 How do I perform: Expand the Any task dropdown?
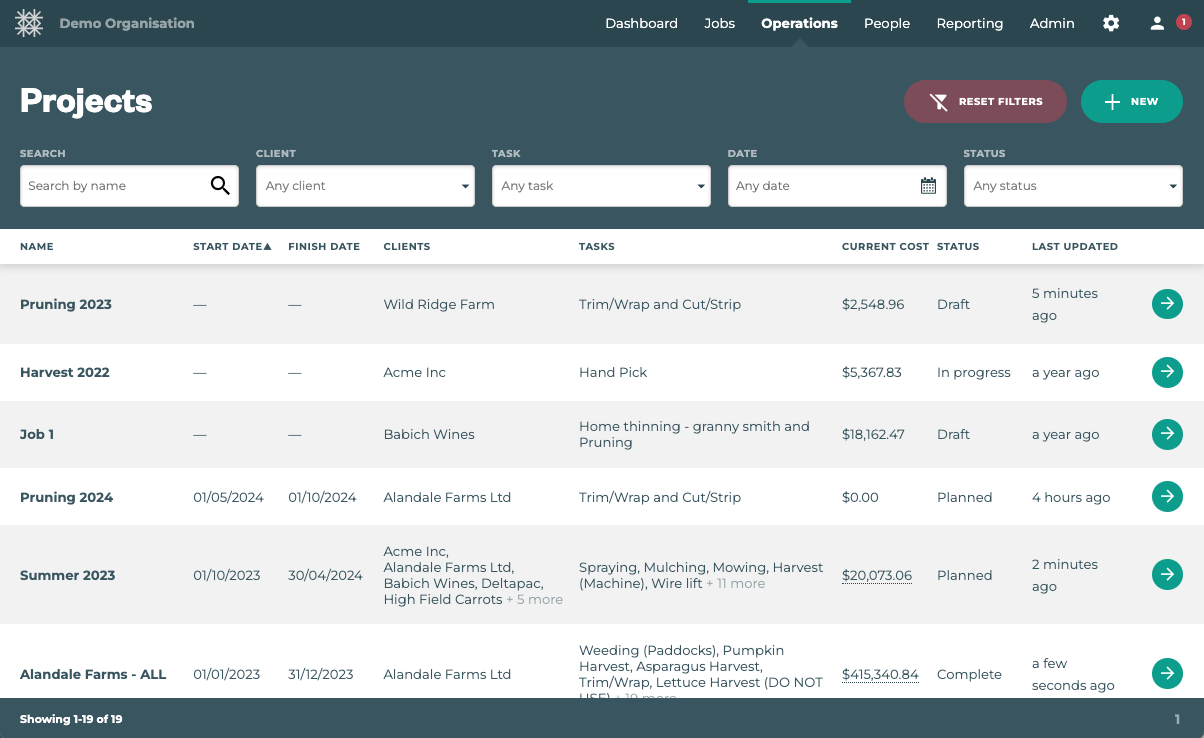601,186
